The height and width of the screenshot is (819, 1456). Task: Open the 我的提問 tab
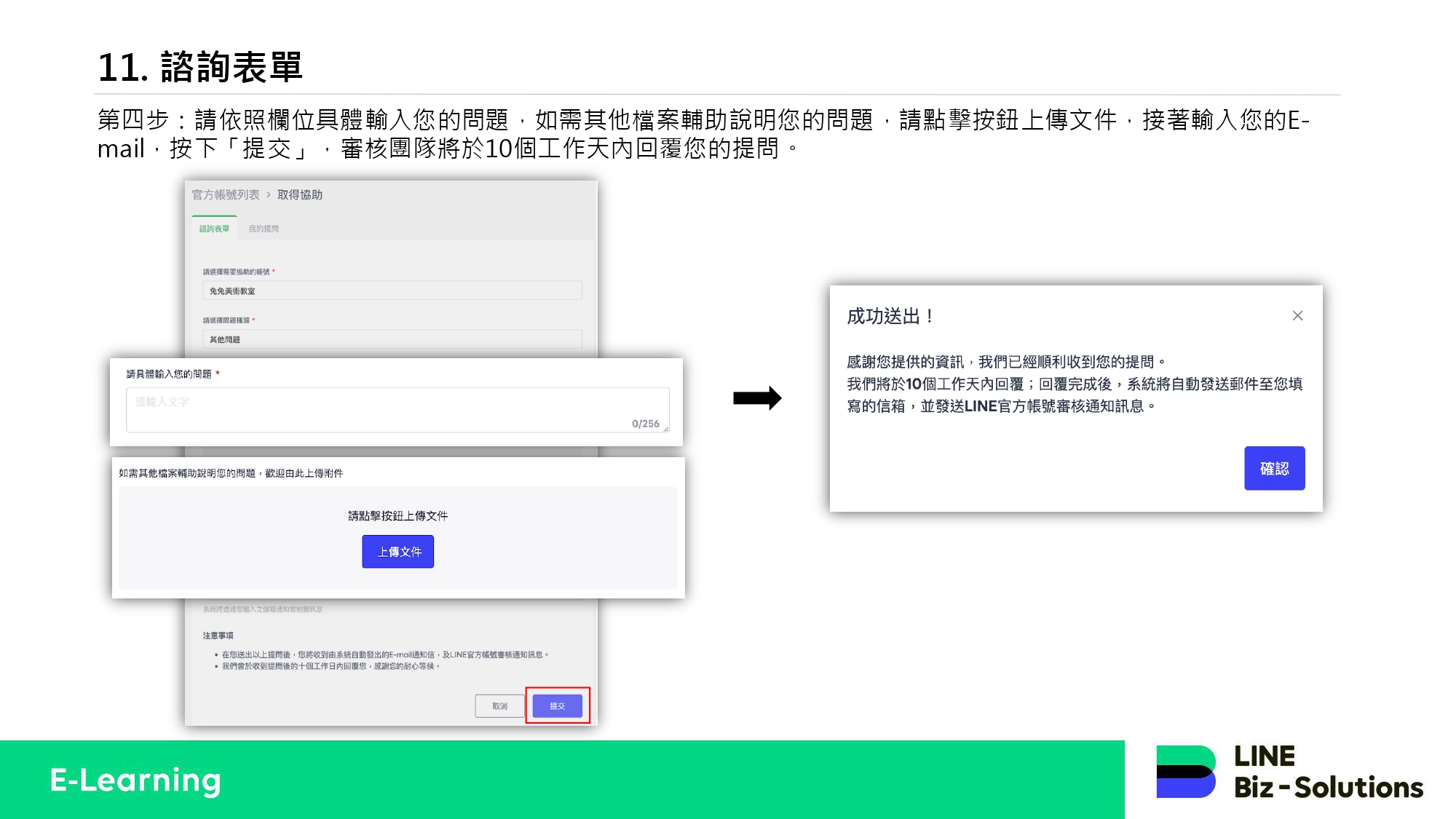pos(264,229)
